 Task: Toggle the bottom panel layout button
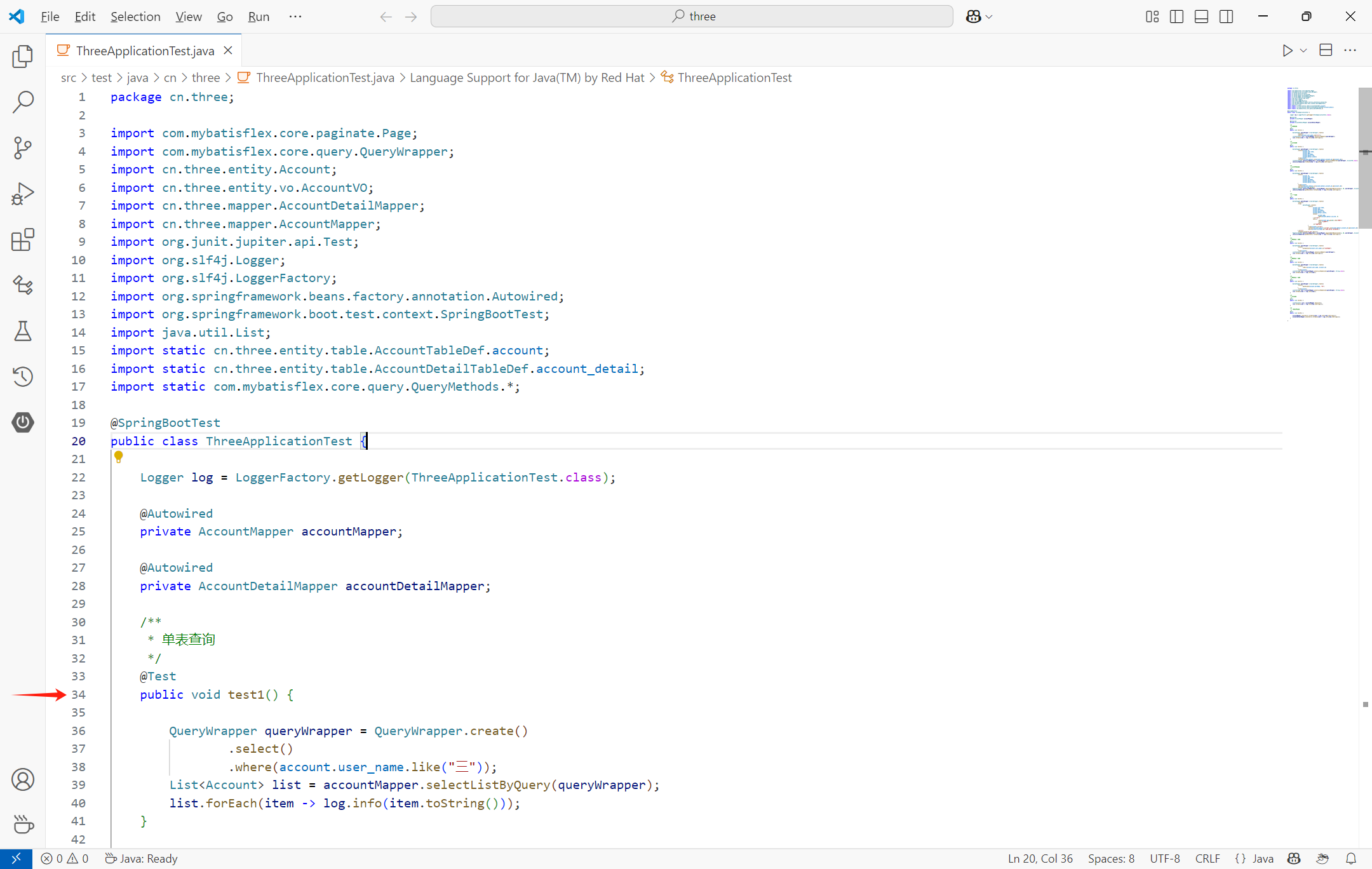click(x=1201, y=17)
